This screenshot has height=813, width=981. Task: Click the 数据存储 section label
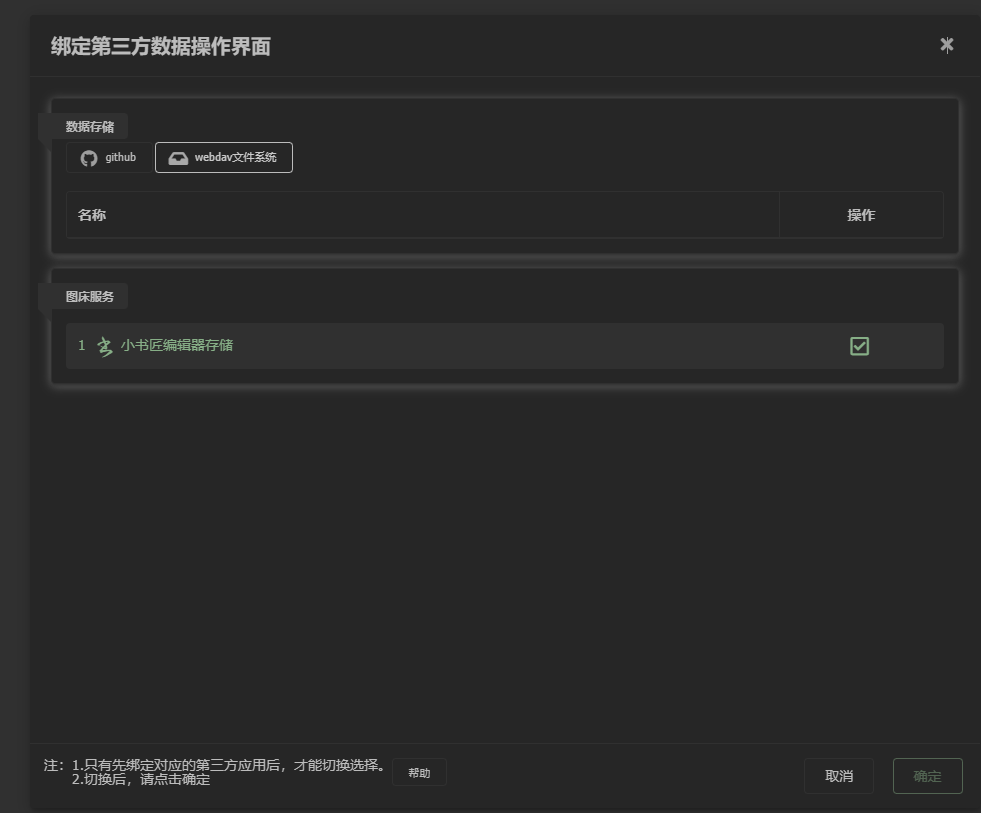(x=90, y=127)
